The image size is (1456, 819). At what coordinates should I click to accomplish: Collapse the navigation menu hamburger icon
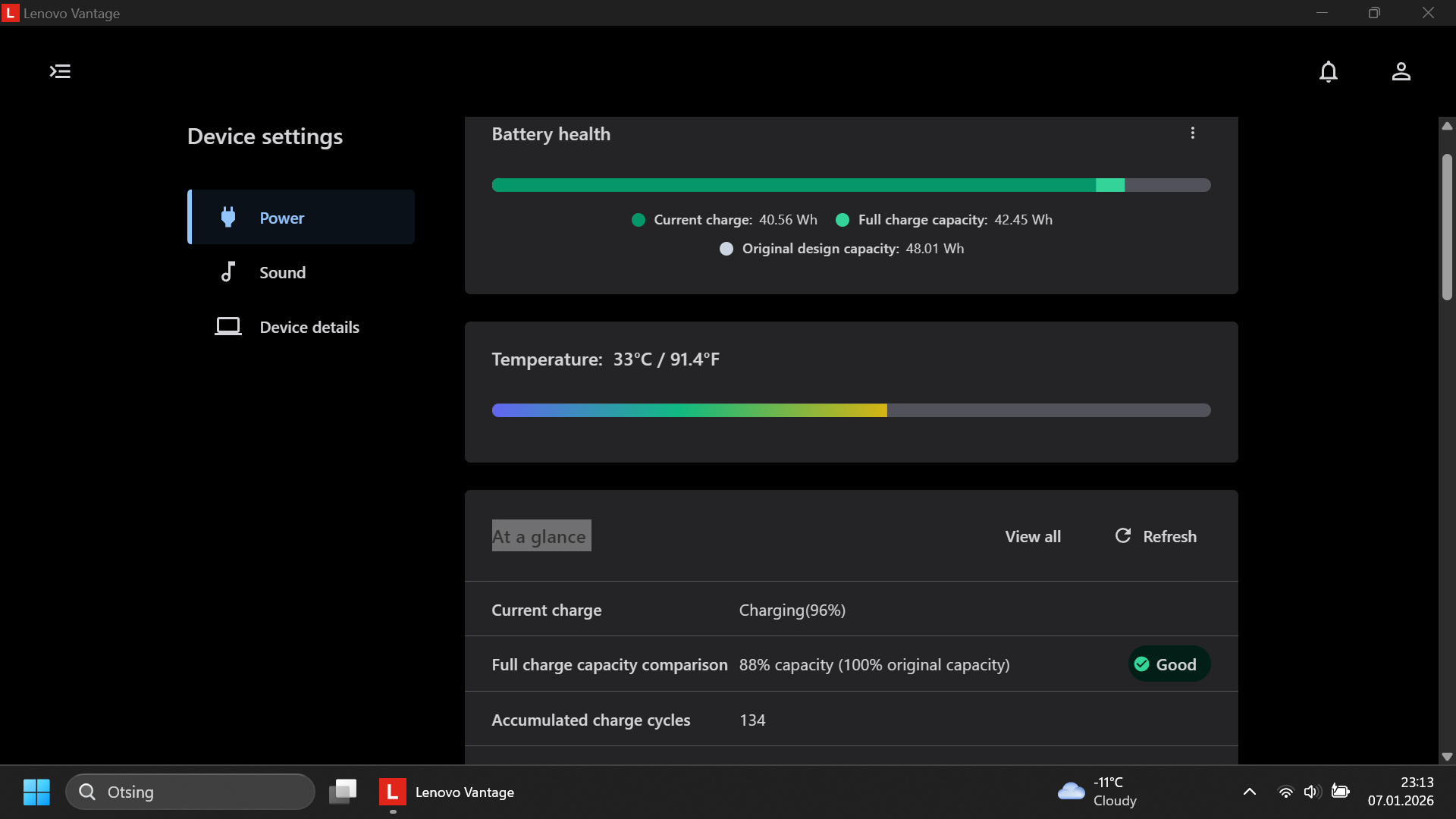click(x=60, y=71)
